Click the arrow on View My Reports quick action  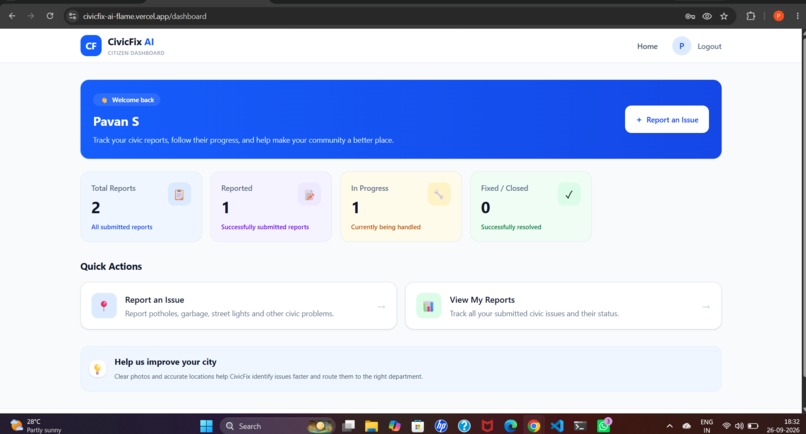pyautogui.click(x=706, y=306)
